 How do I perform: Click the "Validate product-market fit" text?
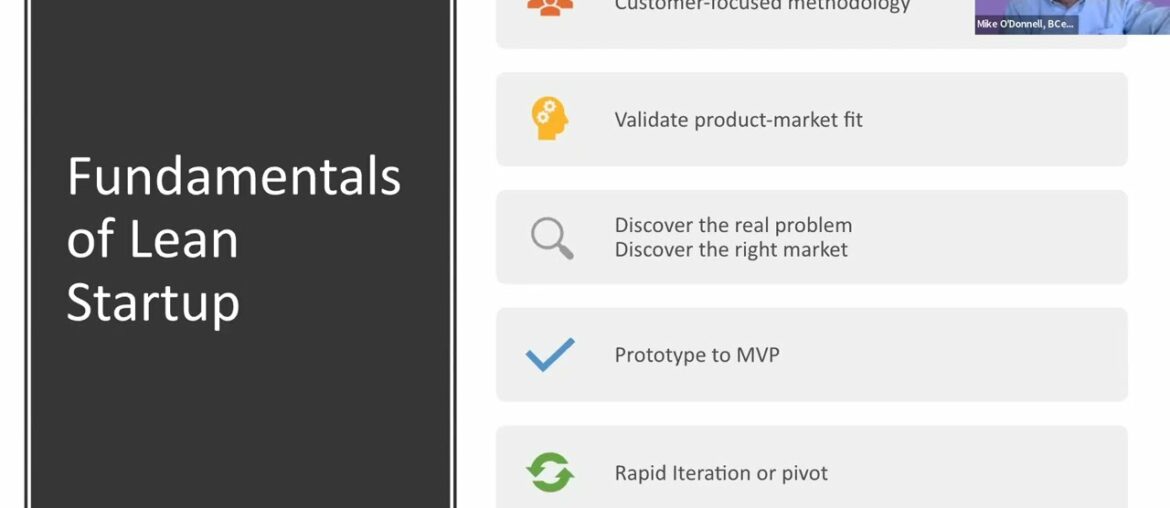tap(738, 120)
